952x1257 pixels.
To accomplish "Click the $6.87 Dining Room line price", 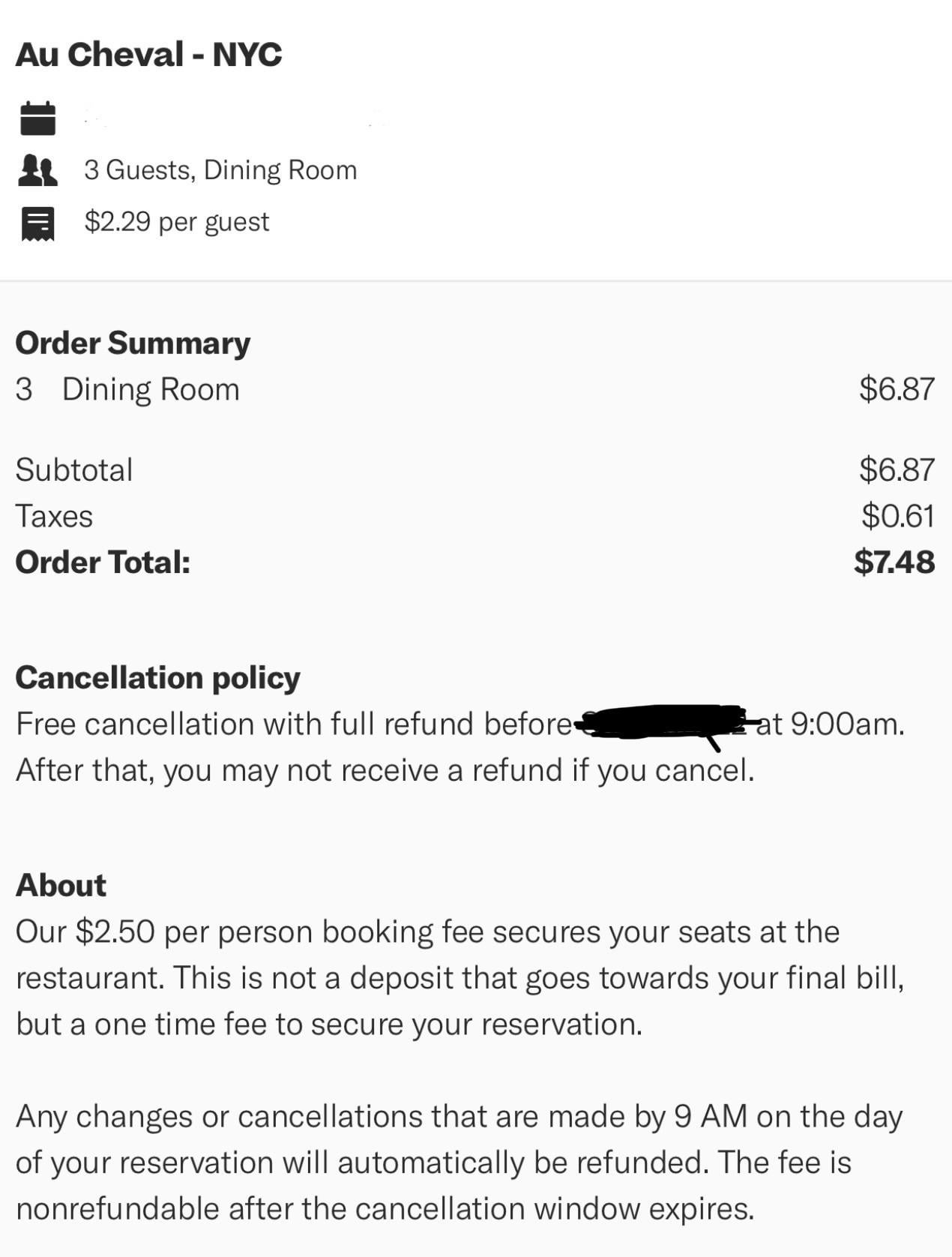I will 897,388.
